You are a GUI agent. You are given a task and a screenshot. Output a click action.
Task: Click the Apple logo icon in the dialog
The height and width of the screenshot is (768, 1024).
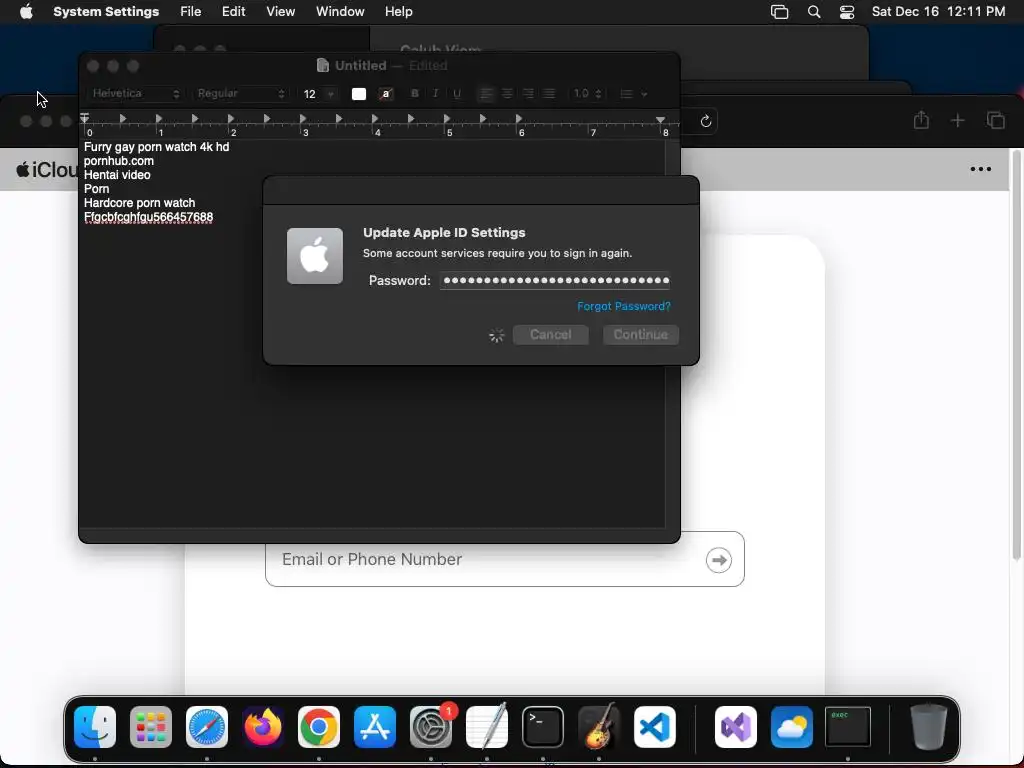tap(315, 256)
